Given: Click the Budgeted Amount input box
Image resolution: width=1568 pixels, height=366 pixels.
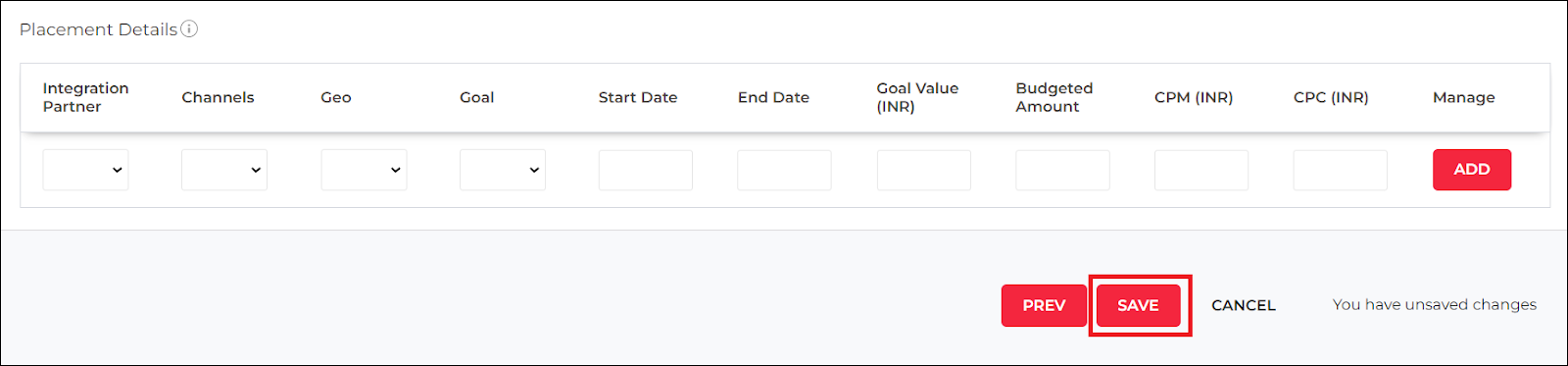Looking at the screenshot, I should coord(1062,170).
